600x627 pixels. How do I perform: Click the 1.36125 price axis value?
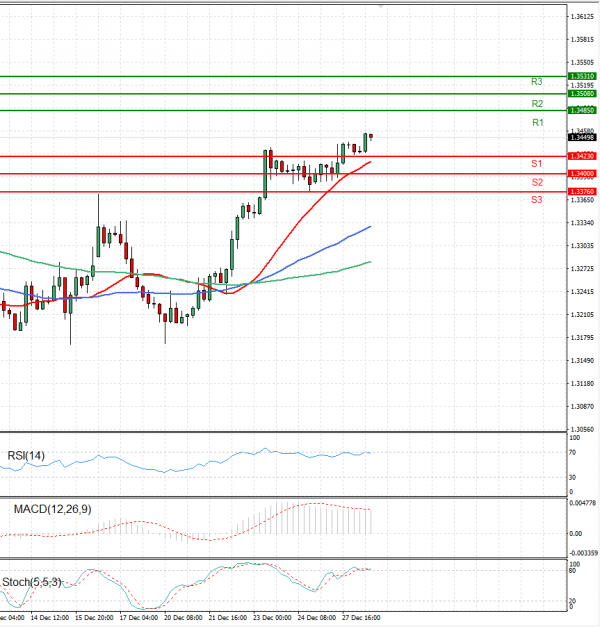pos(582,16)
